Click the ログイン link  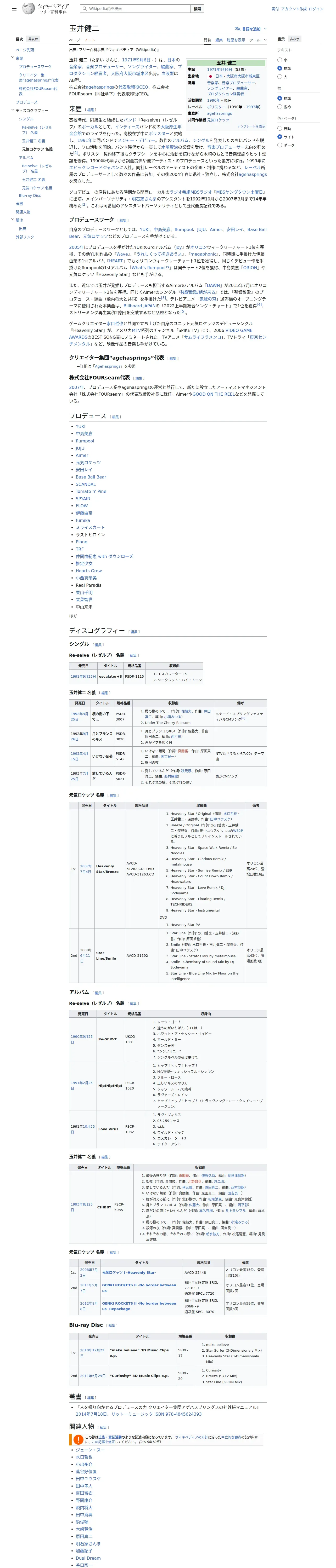(316, 9)
